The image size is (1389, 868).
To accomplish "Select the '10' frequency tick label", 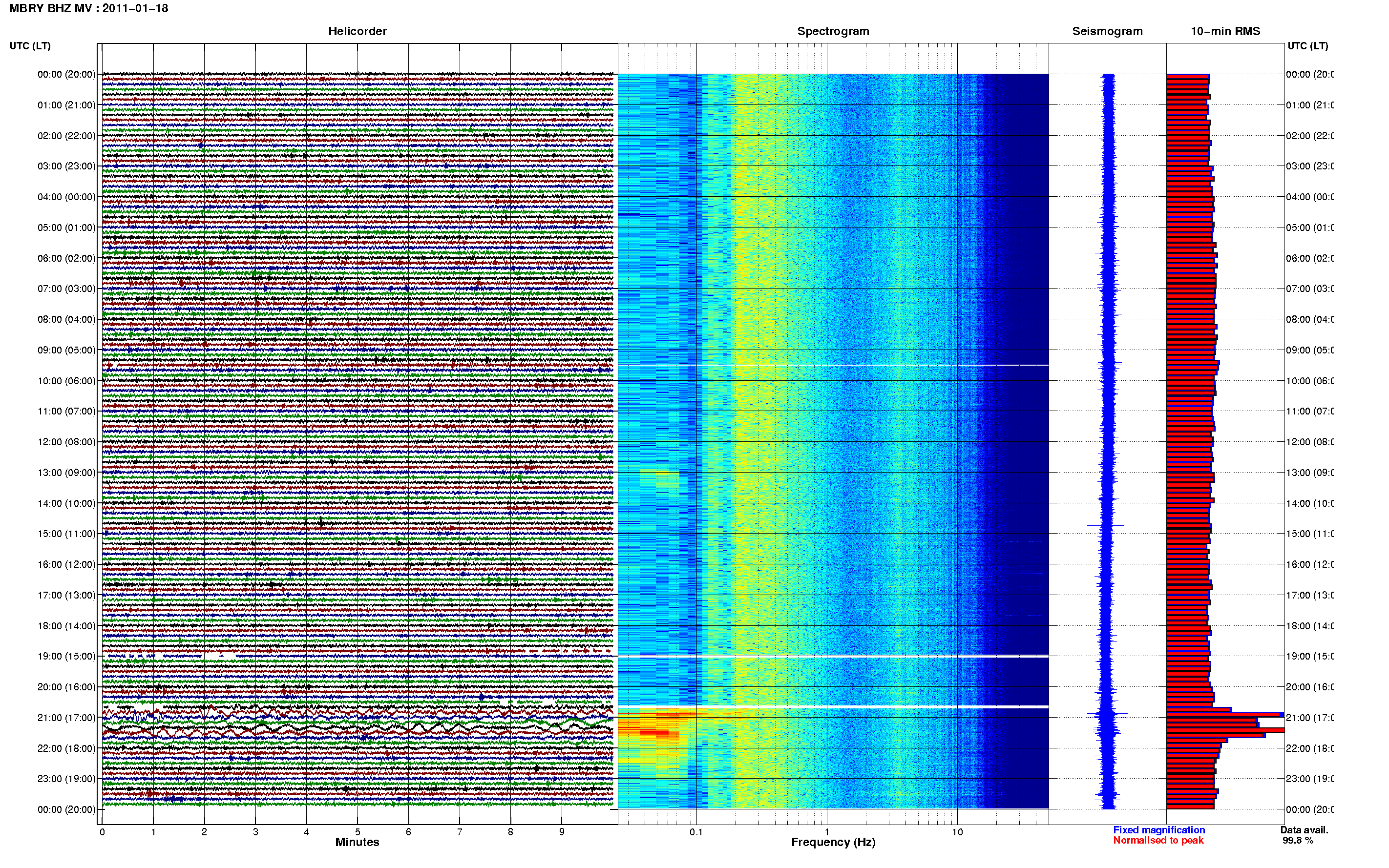I will [957, 832].
